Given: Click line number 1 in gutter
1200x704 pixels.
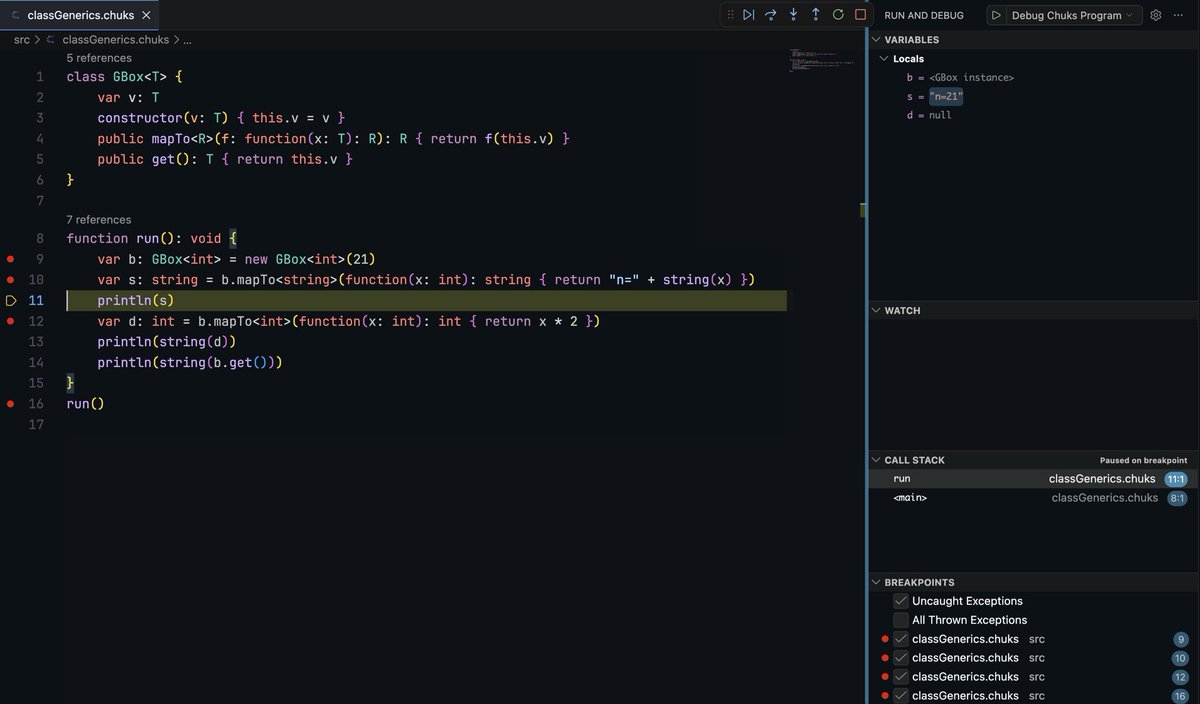Looking at the screenshot, I should [x=40, y=77].
